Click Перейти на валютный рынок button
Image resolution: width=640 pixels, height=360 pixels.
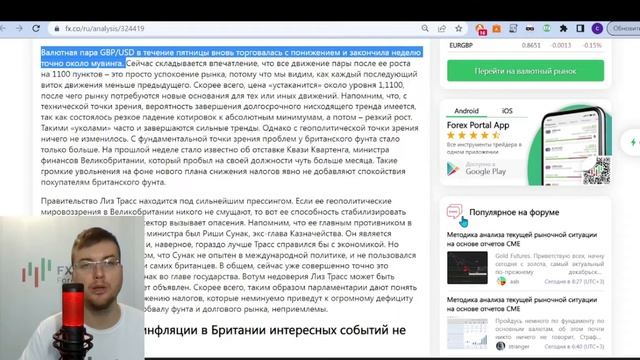tap(525, 71)
